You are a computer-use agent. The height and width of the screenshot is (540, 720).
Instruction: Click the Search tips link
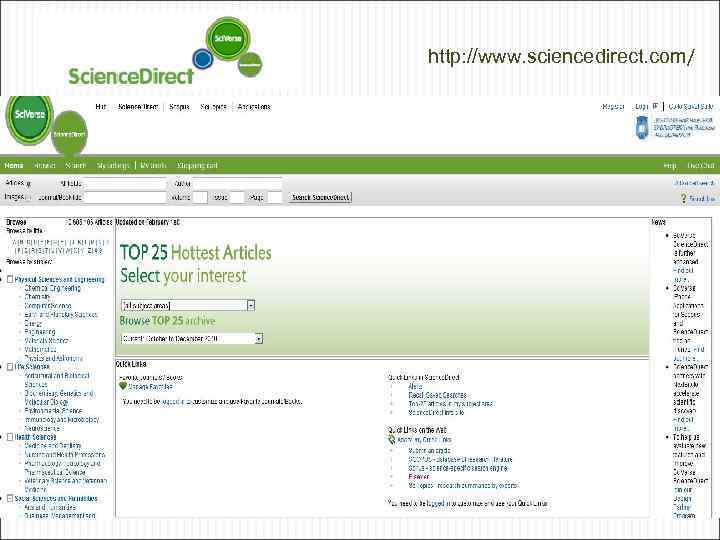(x=702, y=198)
